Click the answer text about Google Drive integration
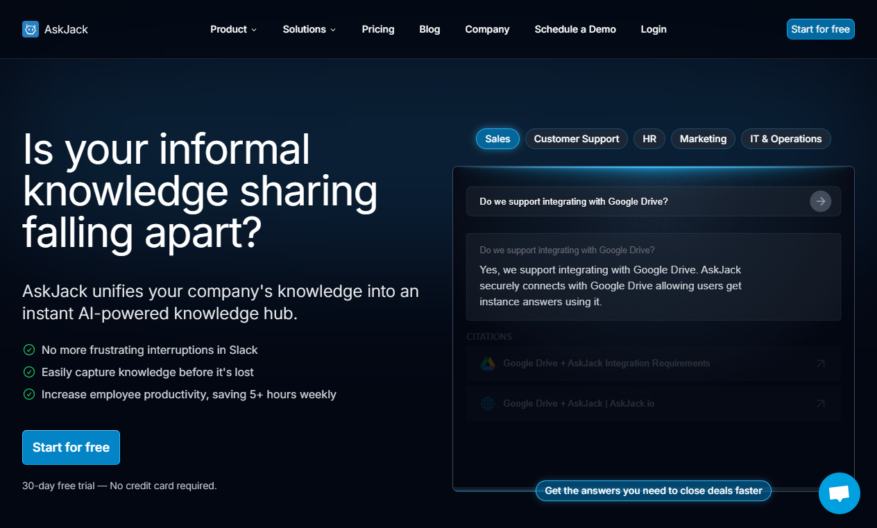 coord(610,285)
